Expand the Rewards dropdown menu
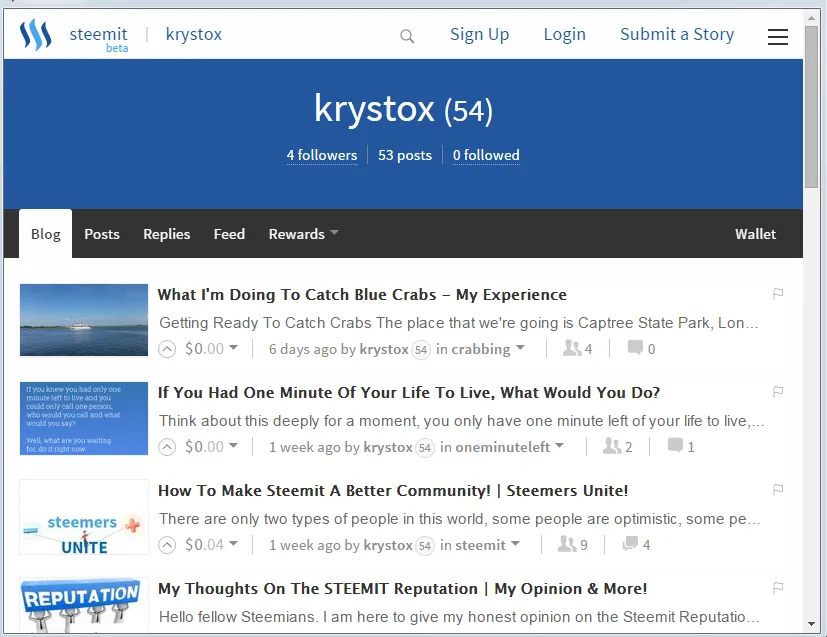This screenshot has width=827, height=637. [303, 234]
